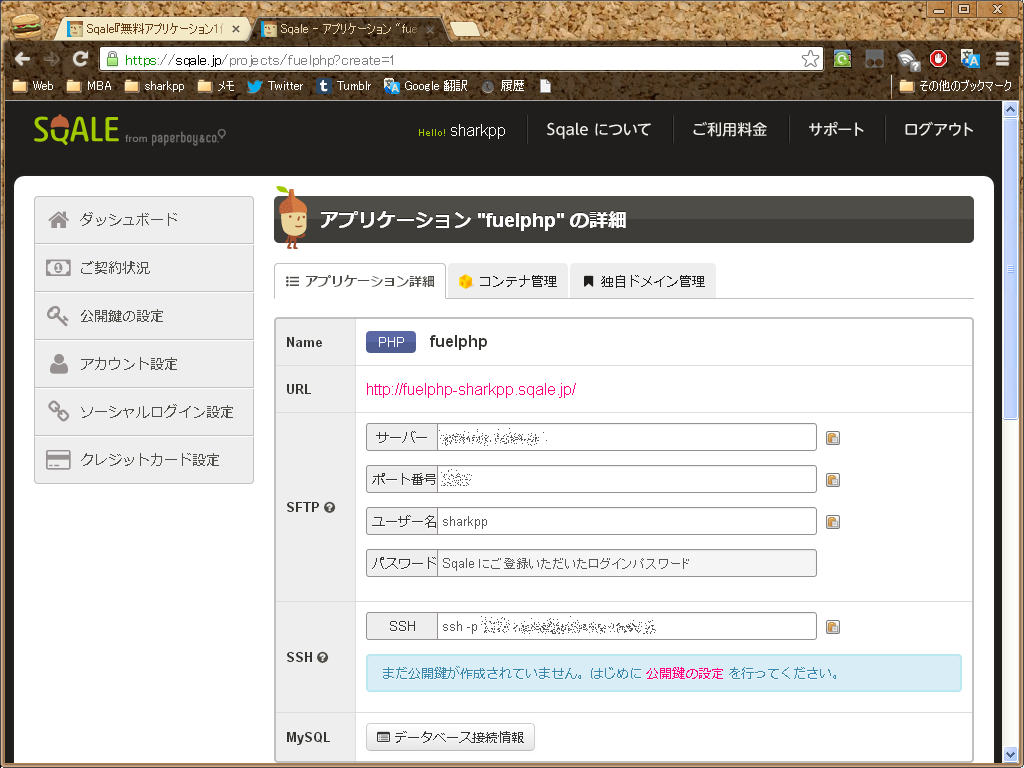Image resolution: width=1024 pixels, height=768 pixels.
Task: Open アカウント設定 in the sidebar
Action: click(x=144, y=364)
